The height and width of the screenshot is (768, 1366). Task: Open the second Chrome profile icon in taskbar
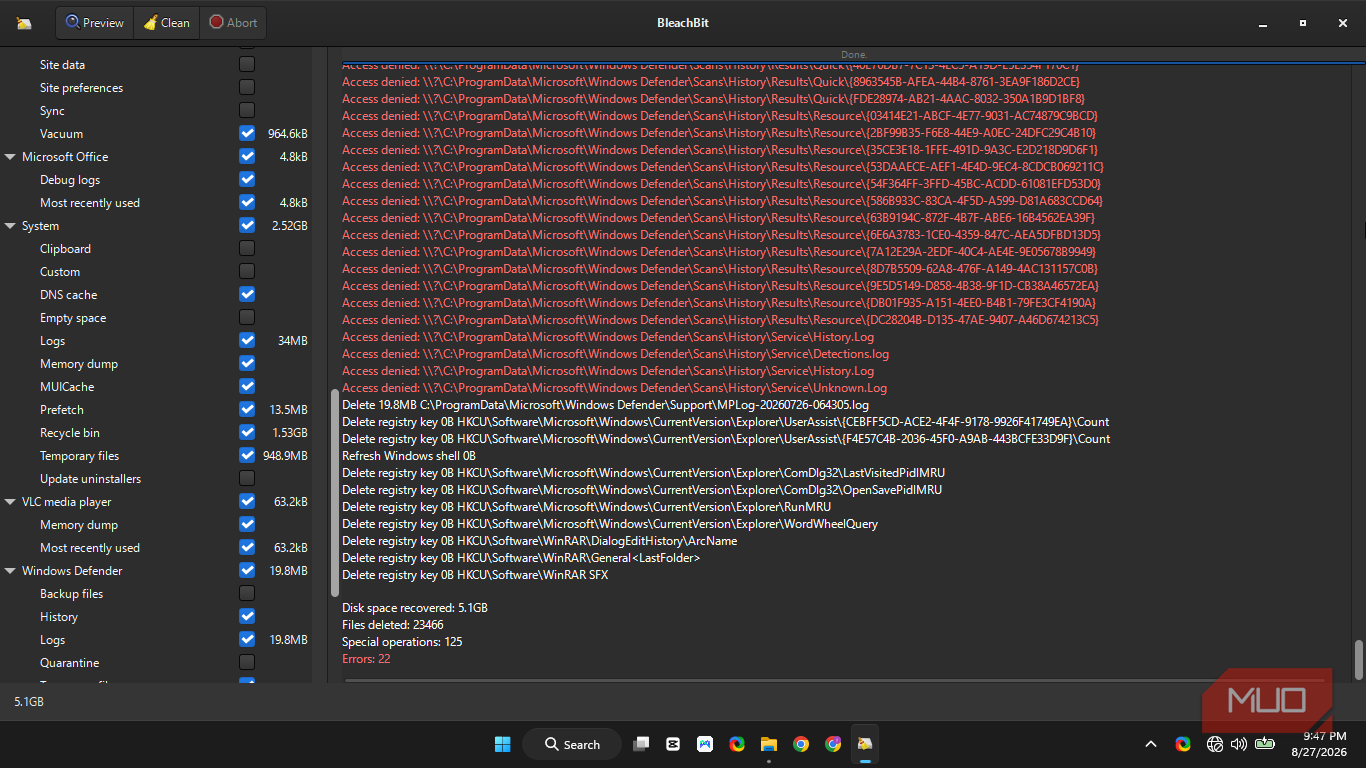coord(833,744)
